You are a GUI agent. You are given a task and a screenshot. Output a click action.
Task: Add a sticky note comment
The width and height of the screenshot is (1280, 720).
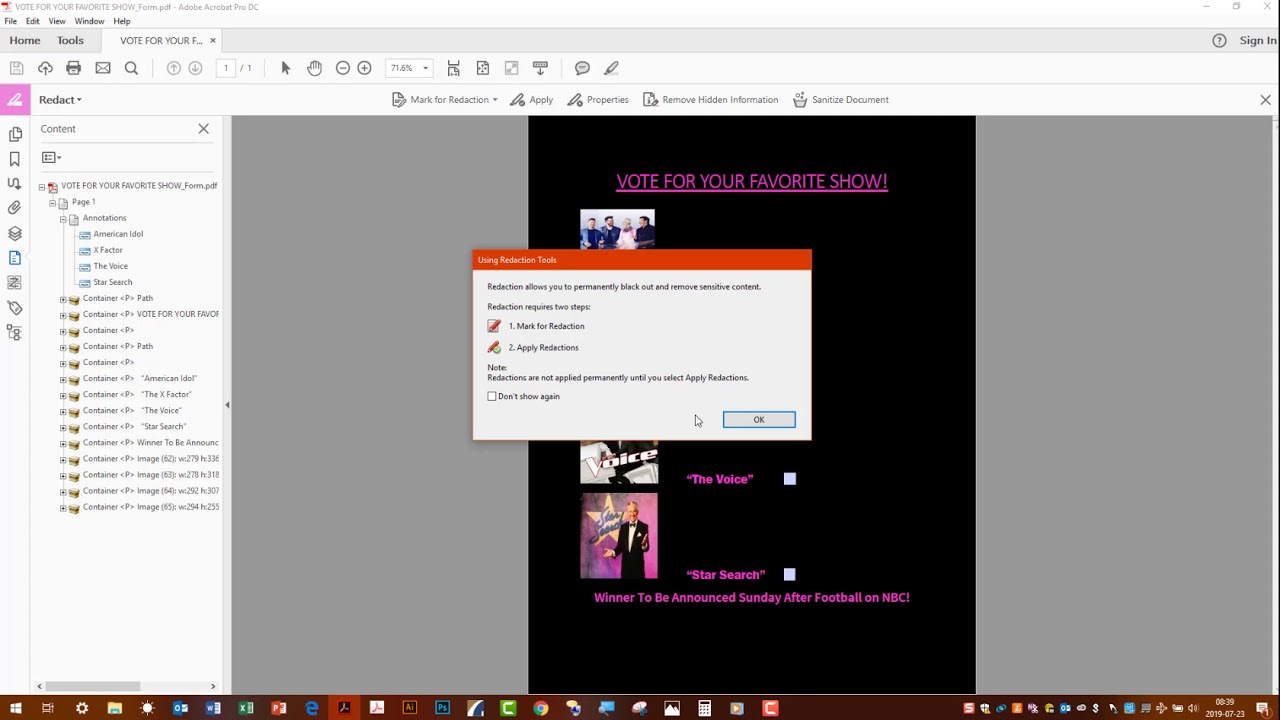582,68
